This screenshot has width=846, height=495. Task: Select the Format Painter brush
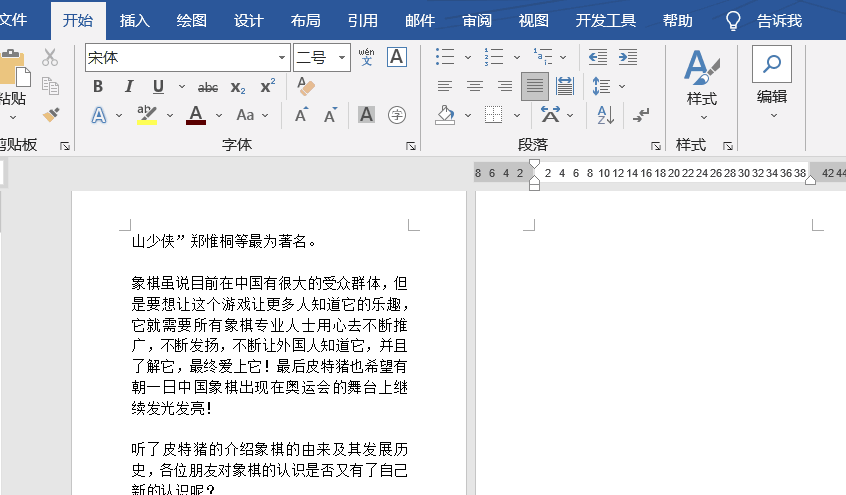(51, 114)
